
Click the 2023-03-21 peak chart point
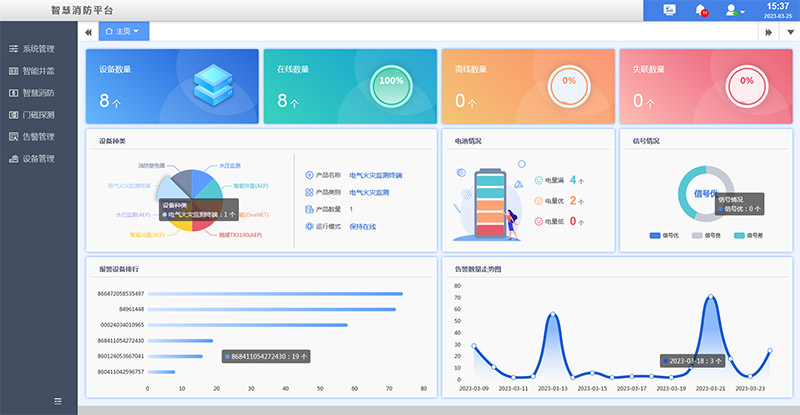(x=711, y=297)
